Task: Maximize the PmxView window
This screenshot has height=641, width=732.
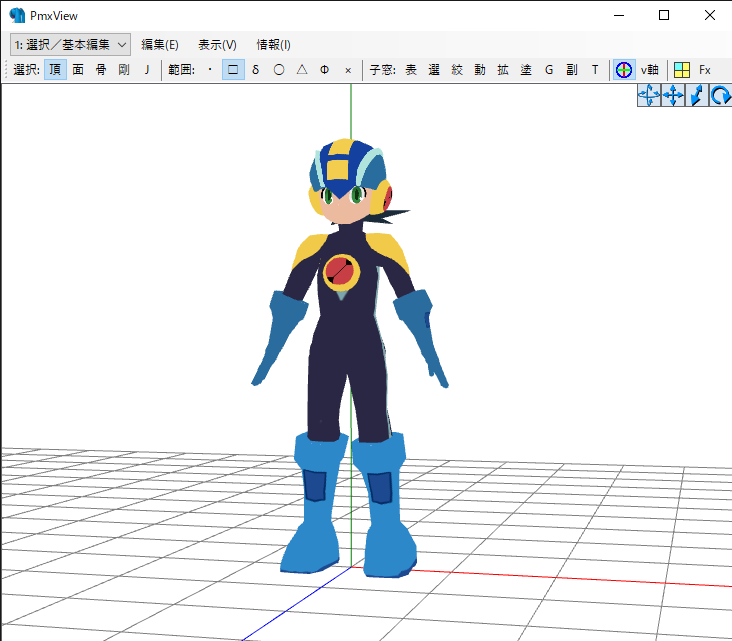Action: (x=664, y=15)
